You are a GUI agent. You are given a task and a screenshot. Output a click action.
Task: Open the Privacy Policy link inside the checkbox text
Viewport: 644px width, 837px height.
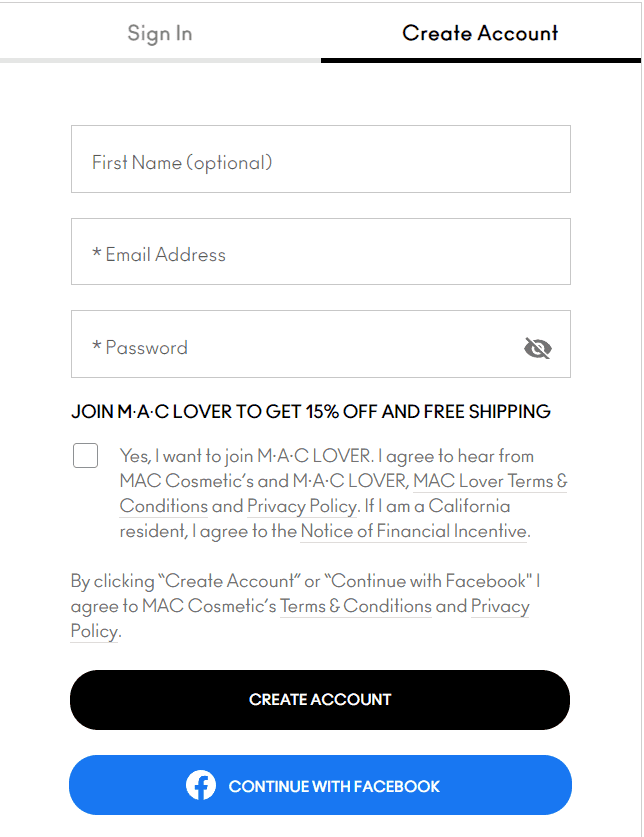(x=302, y=506)
